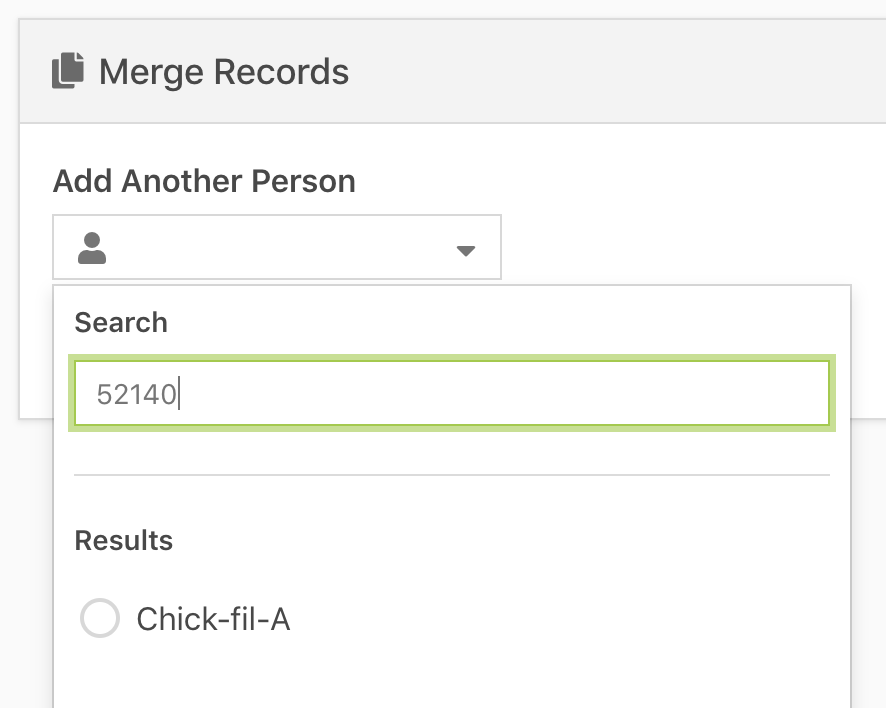Click the white panel area beside picker

click(x=678, y=226)
